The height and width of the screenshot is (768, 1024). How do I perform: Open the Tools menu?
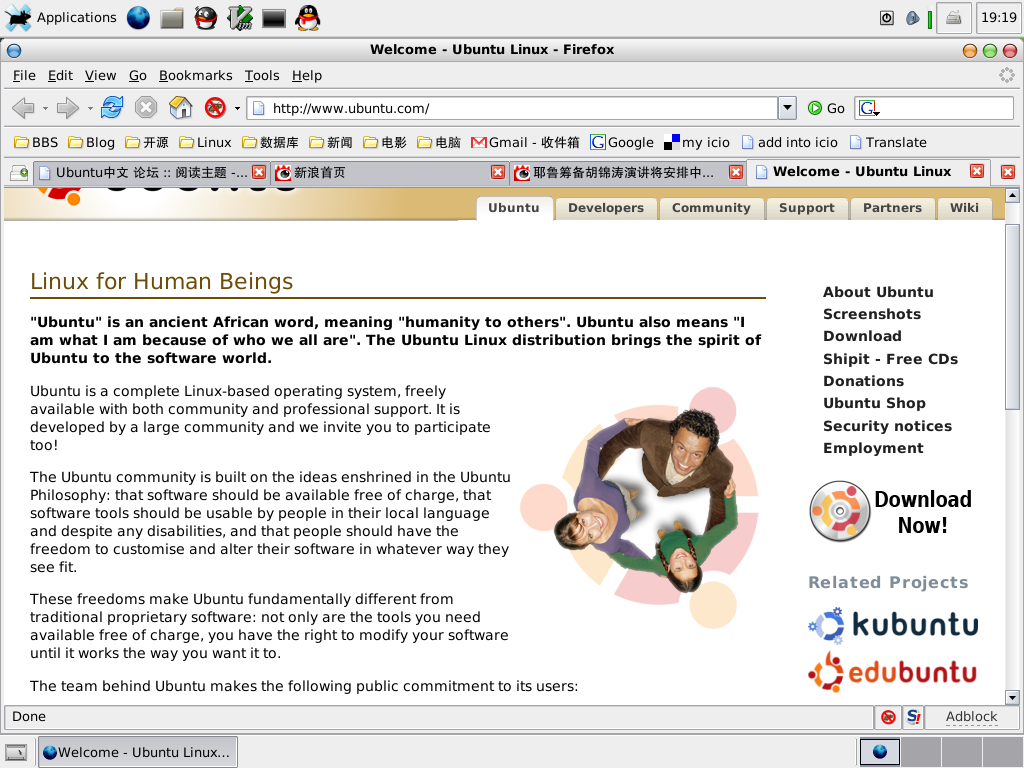pyautogui.click(x=262, y=76)
